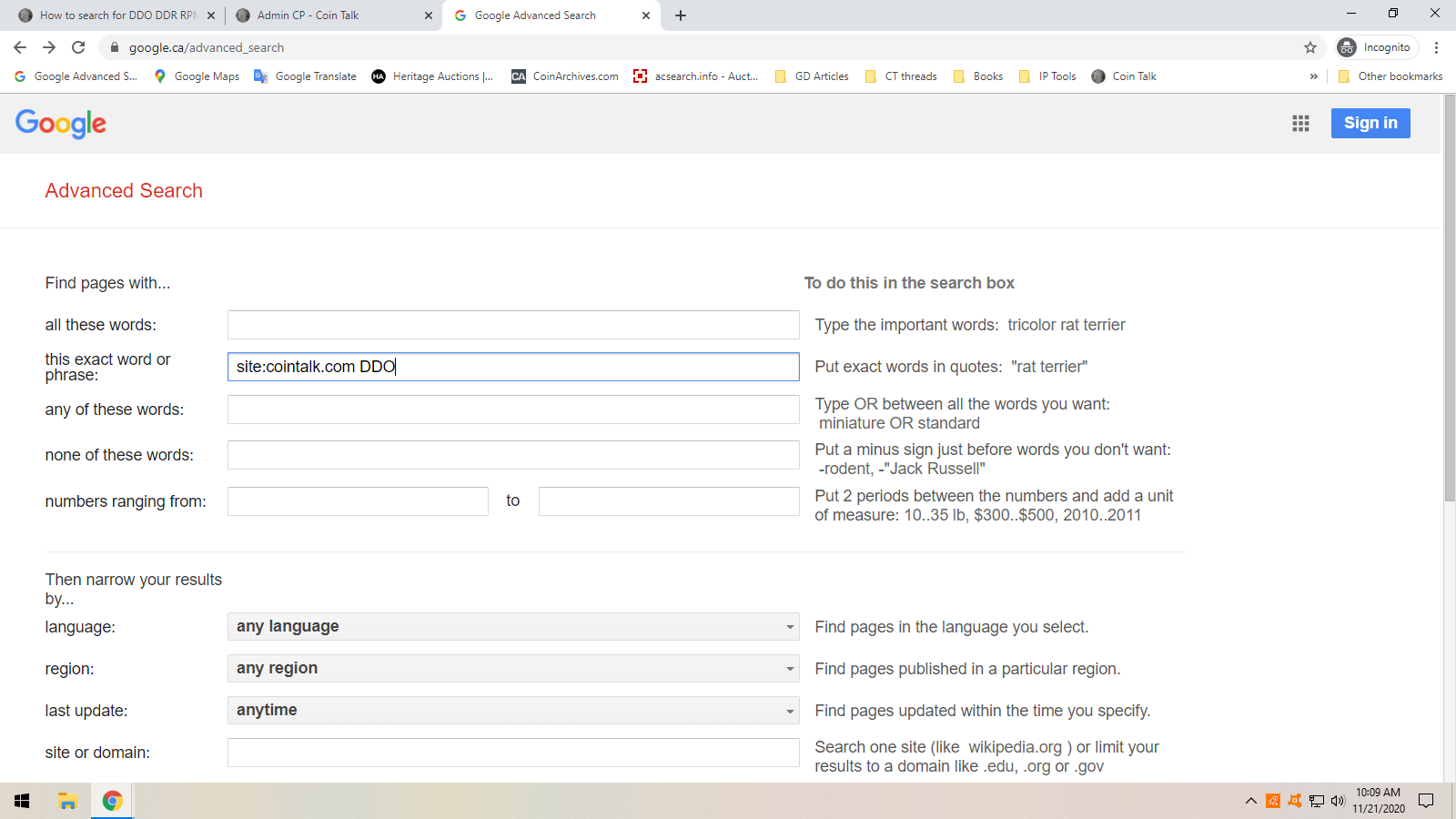
Task: Click the Chrome icon in the taskbar
Action: pos(112,801)
